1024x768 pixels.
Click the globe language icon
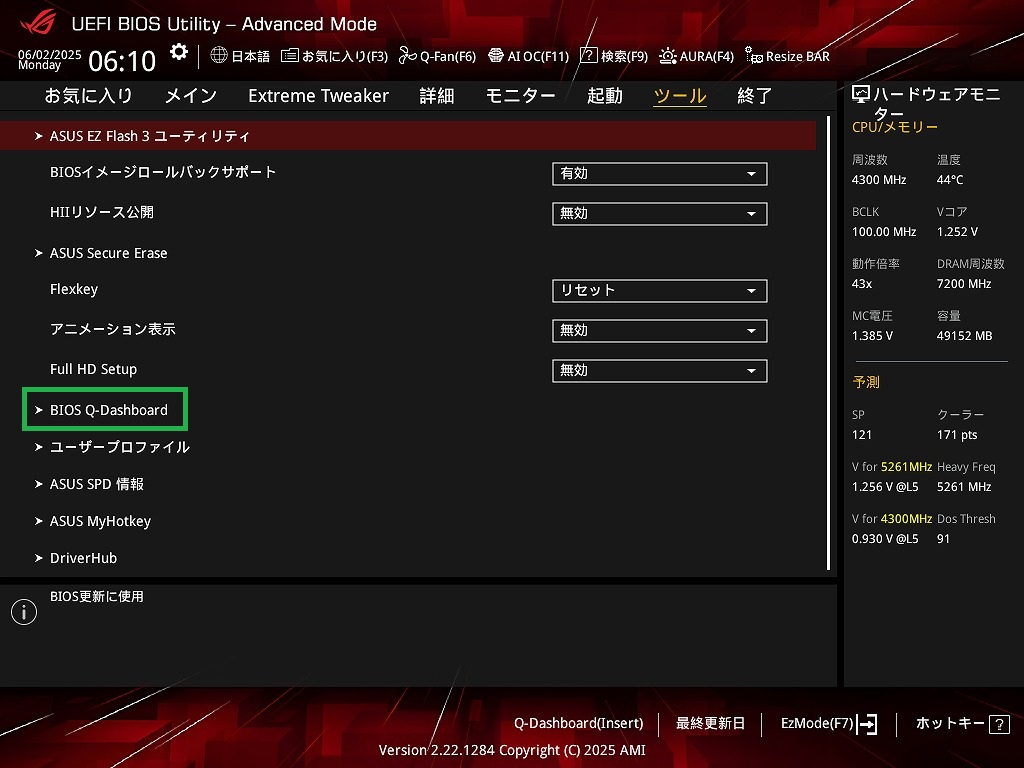tap(219, 56)
